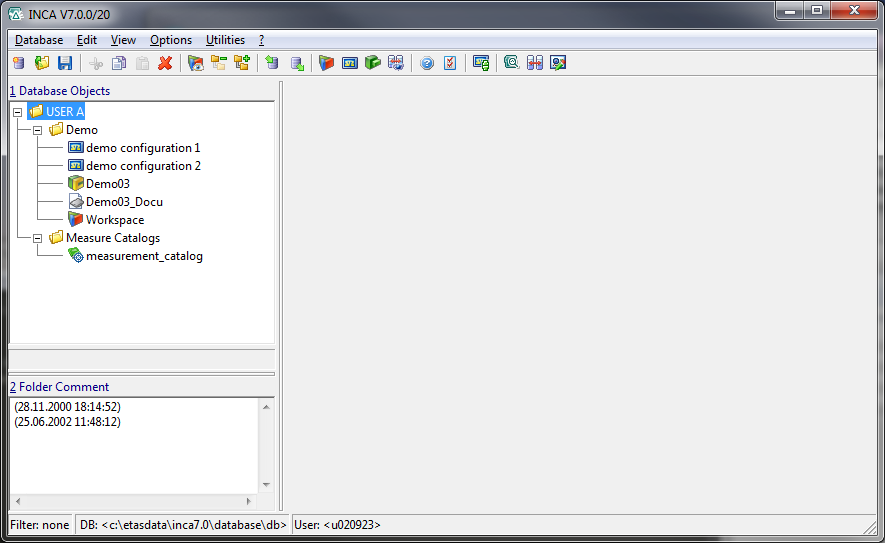Click the Folder Comment scroll up arrow

(266, 407)
